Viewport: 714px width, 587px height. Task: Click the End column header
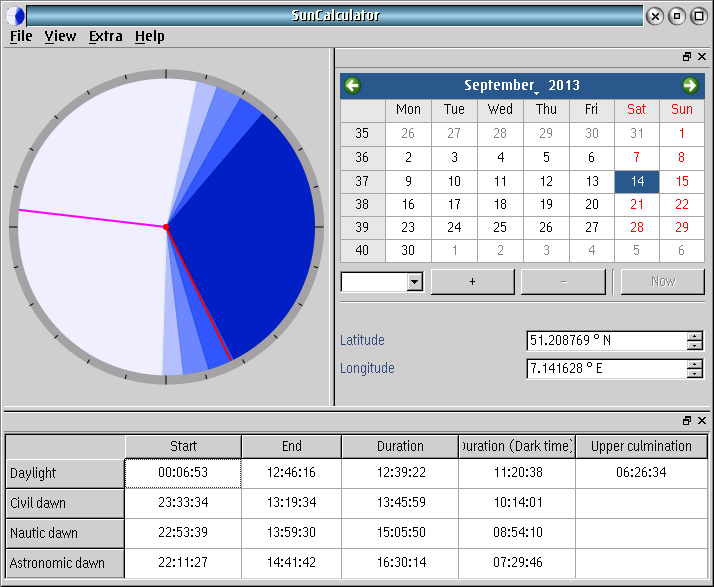(x=291, y=446)
